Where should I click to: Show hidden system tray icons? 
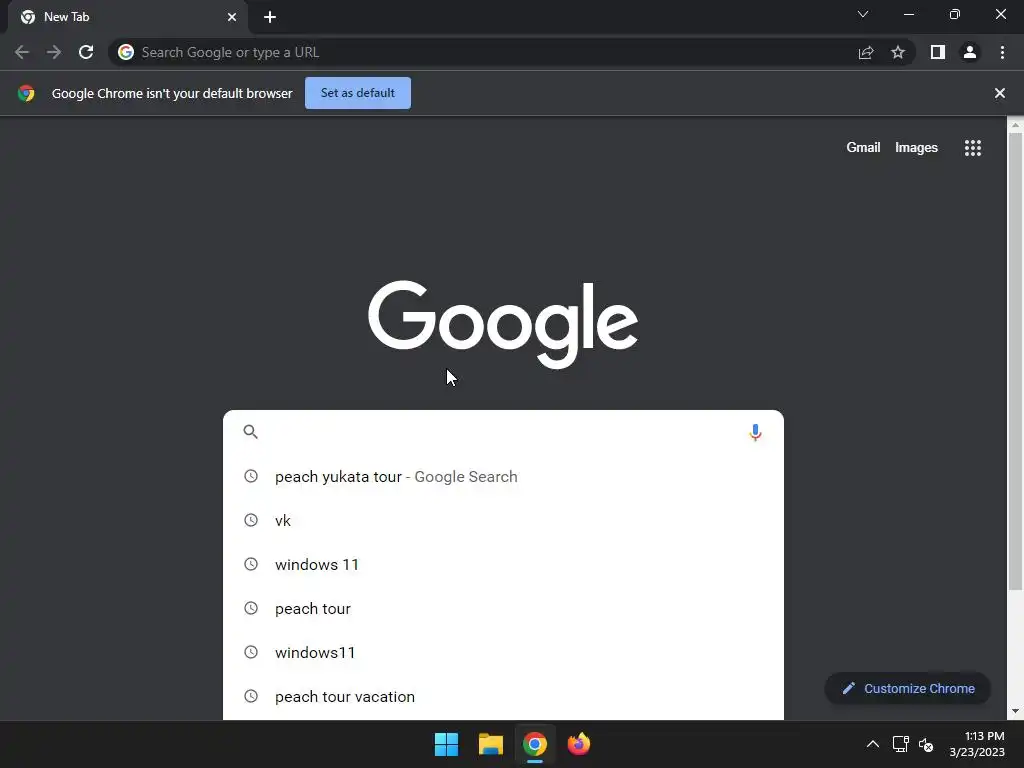[872, 744]
